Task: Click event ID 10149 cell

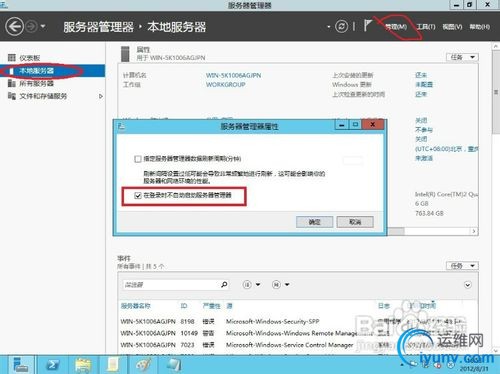Action: tap(189, 333)
